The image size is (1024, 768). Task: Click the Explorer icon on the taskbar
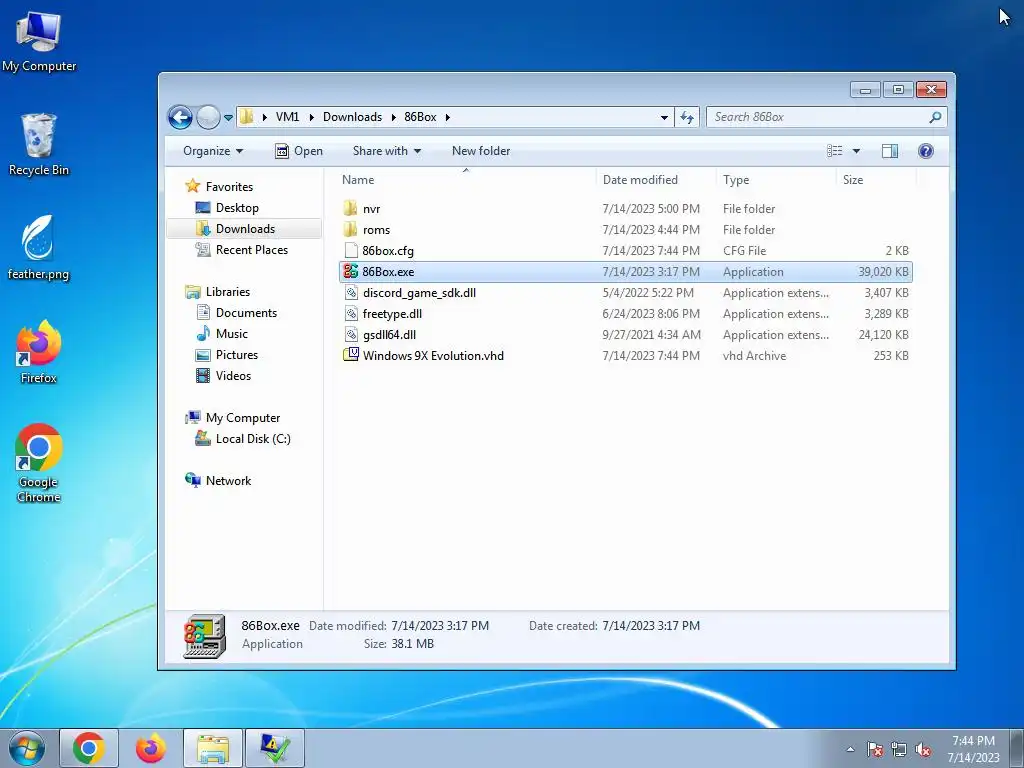213,748
